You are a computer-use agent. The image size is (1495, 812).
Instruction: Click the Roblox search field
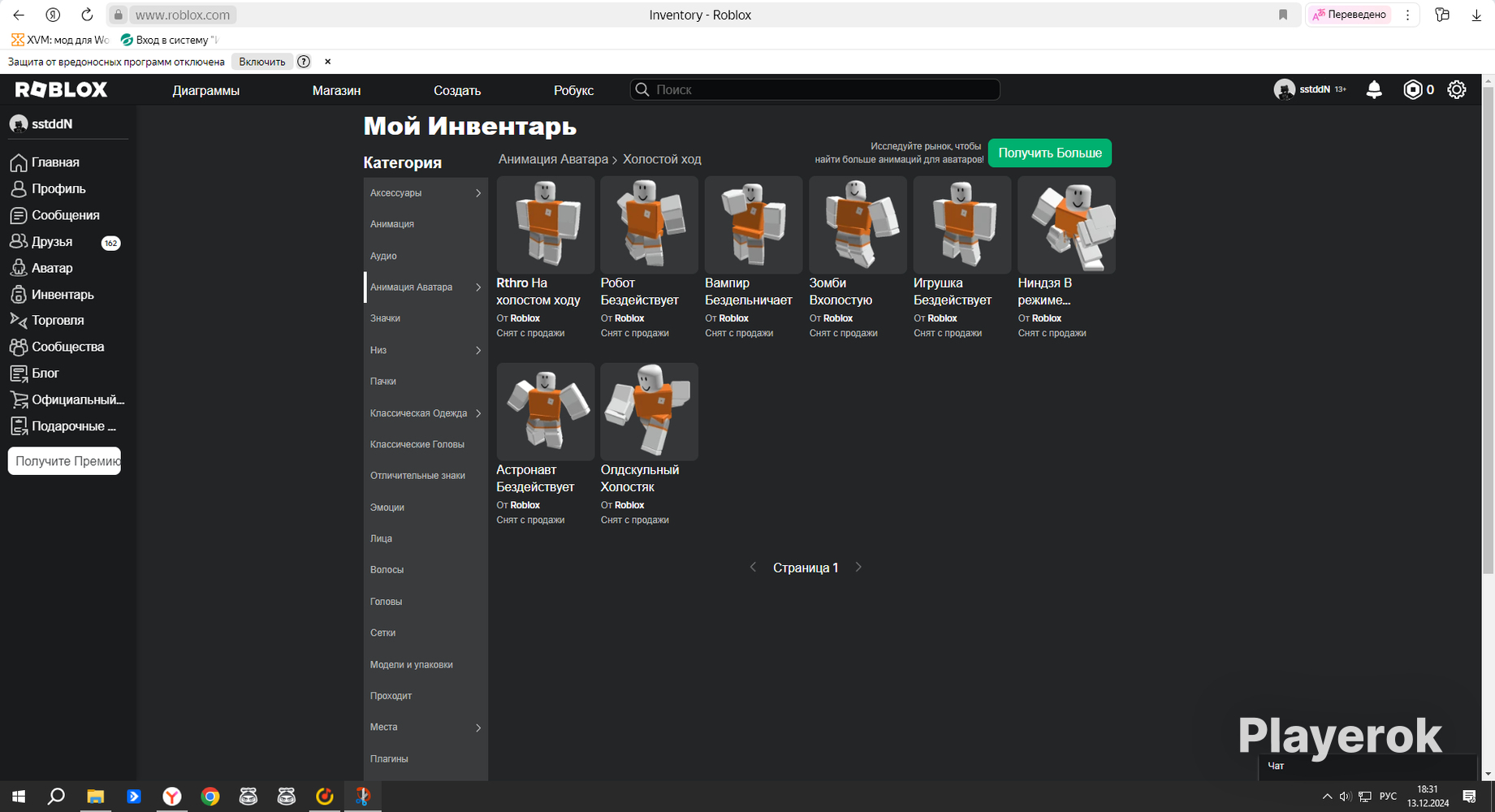pyautogui.click(x=815, y=89)
